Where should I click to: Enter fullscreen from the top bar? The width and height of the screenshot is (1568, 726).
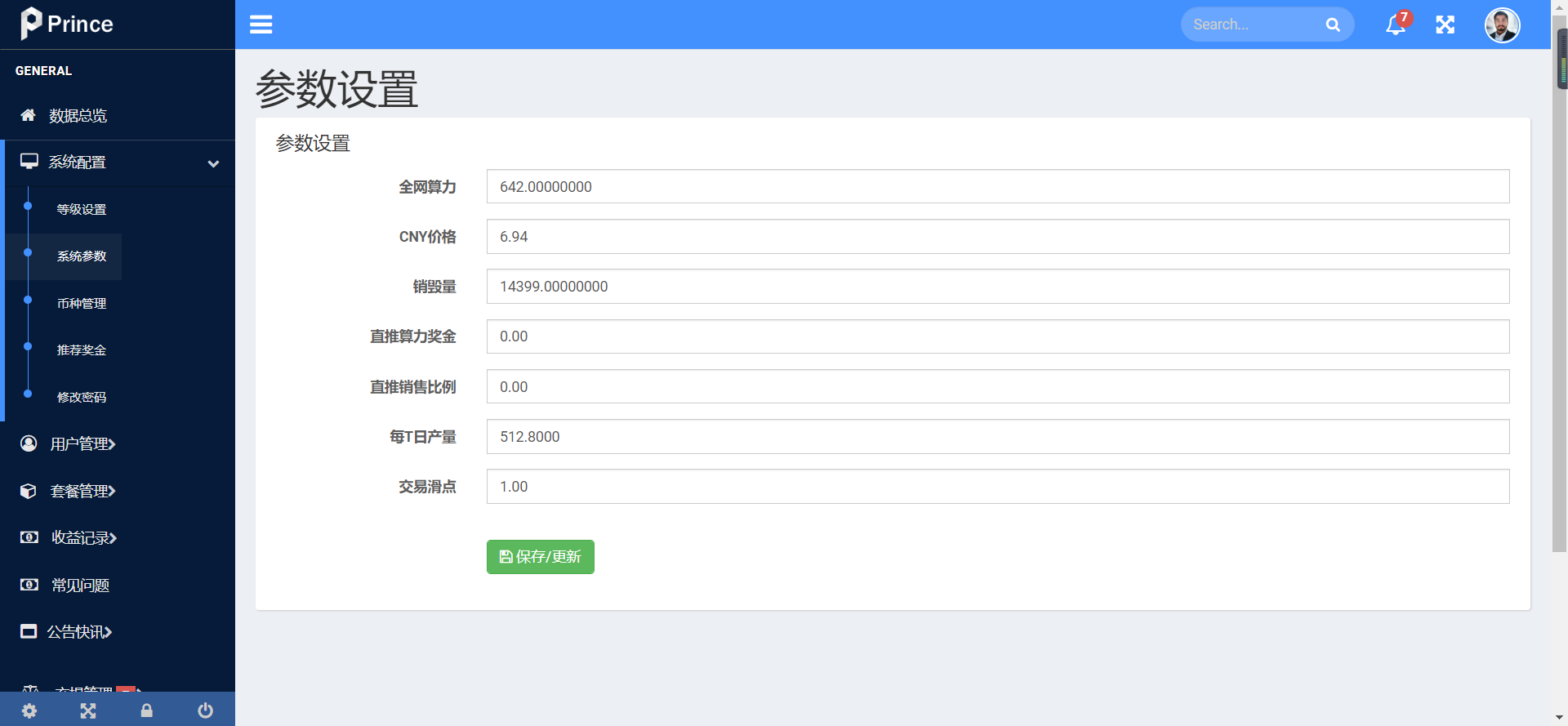tap(1445, 24)
